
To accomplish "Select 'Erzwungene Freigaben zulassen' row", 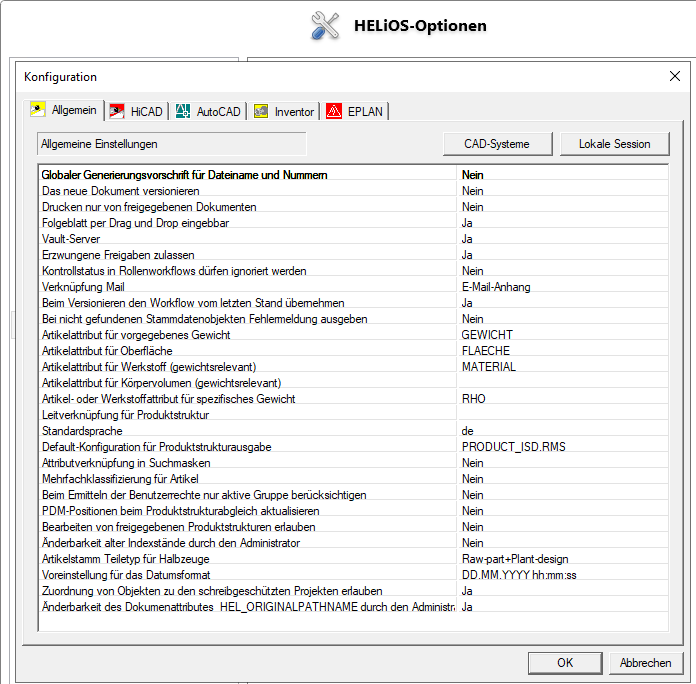I will [x=354, y=255].
